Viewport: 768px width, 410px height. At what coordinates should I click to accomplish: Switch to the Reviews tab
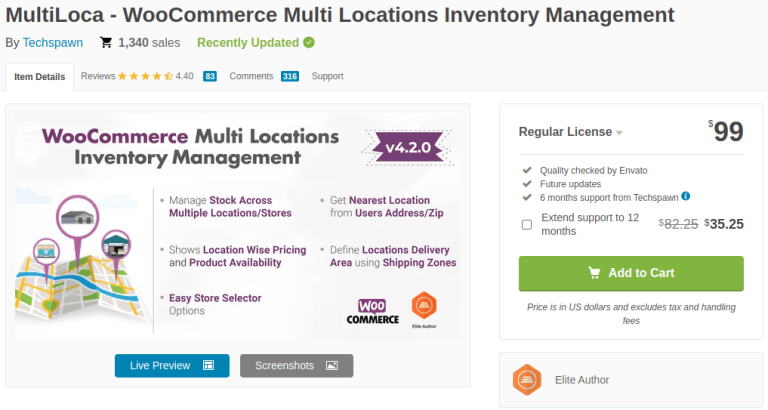click(x=98, y=76)
